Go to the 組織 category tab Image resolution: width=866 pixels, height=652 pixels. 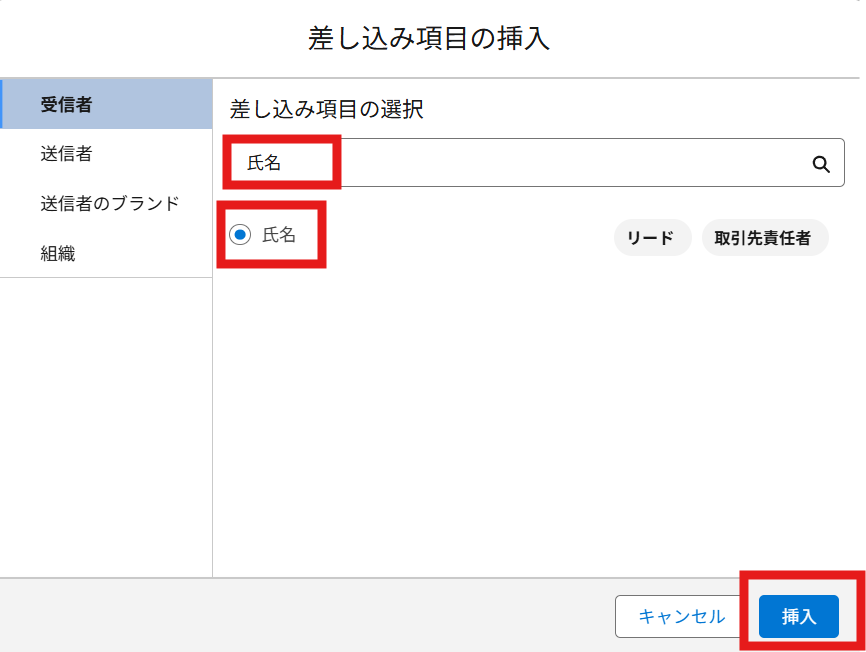coord(58,253)
